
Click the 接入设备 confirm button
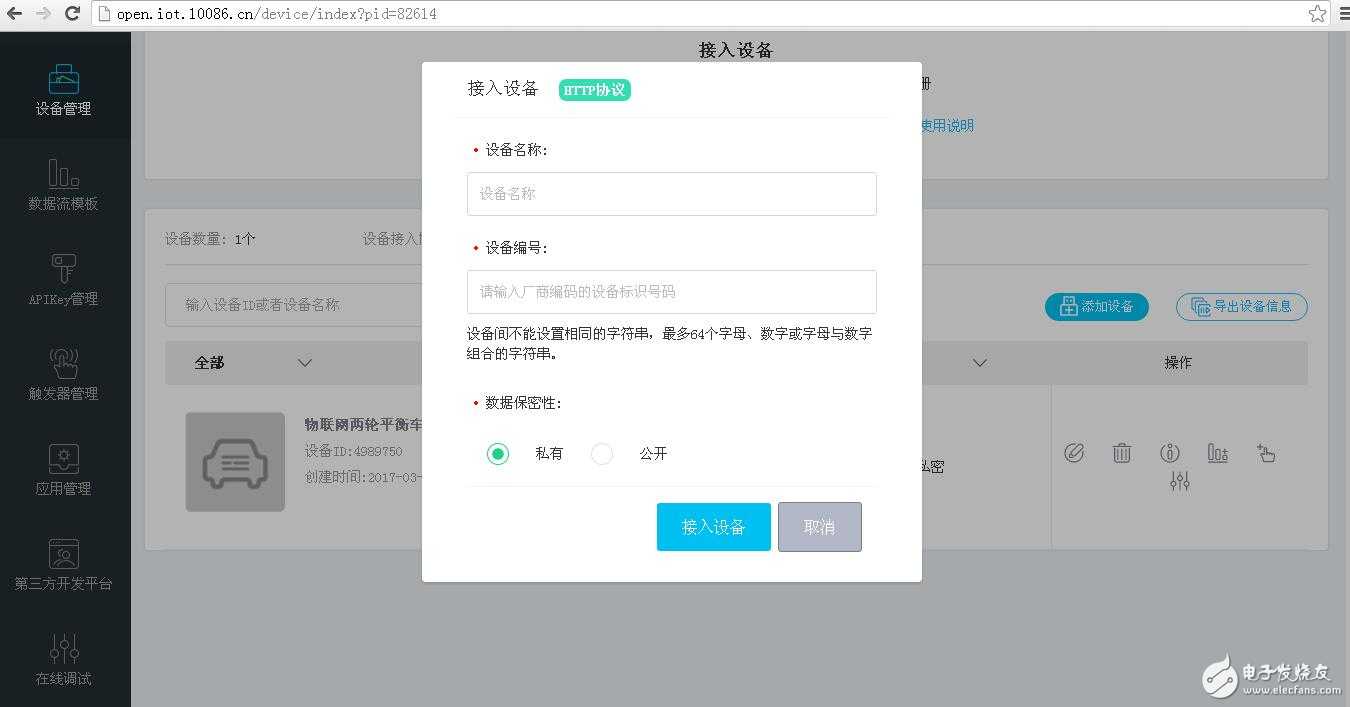[x=714, y=527]
